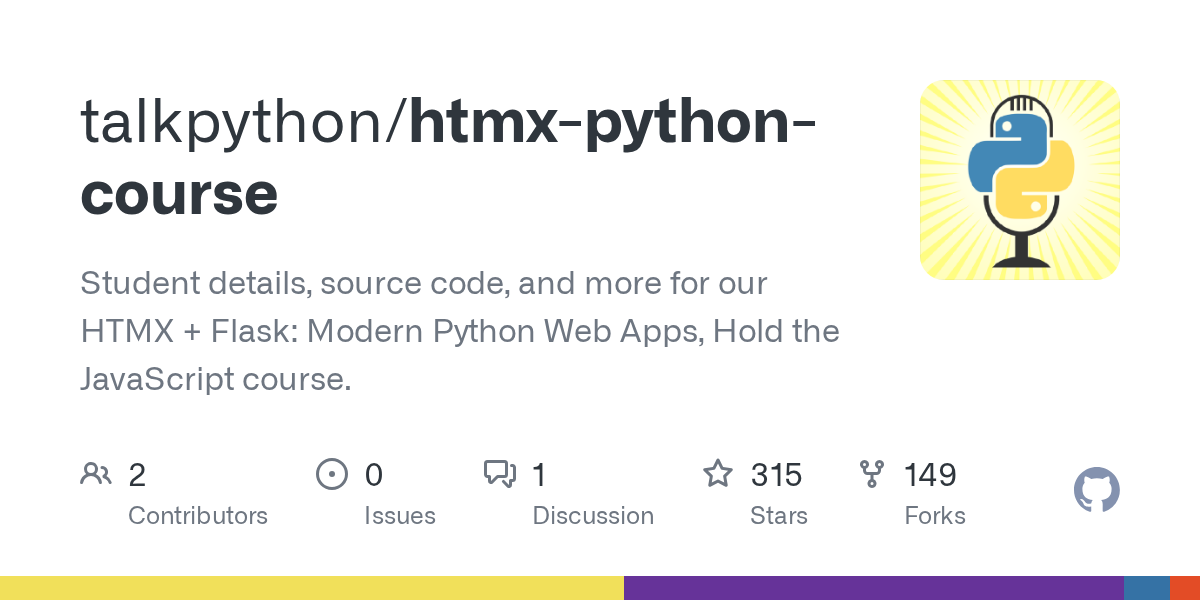Click the repository description text
1200x600 pixels.
point(460,331)
